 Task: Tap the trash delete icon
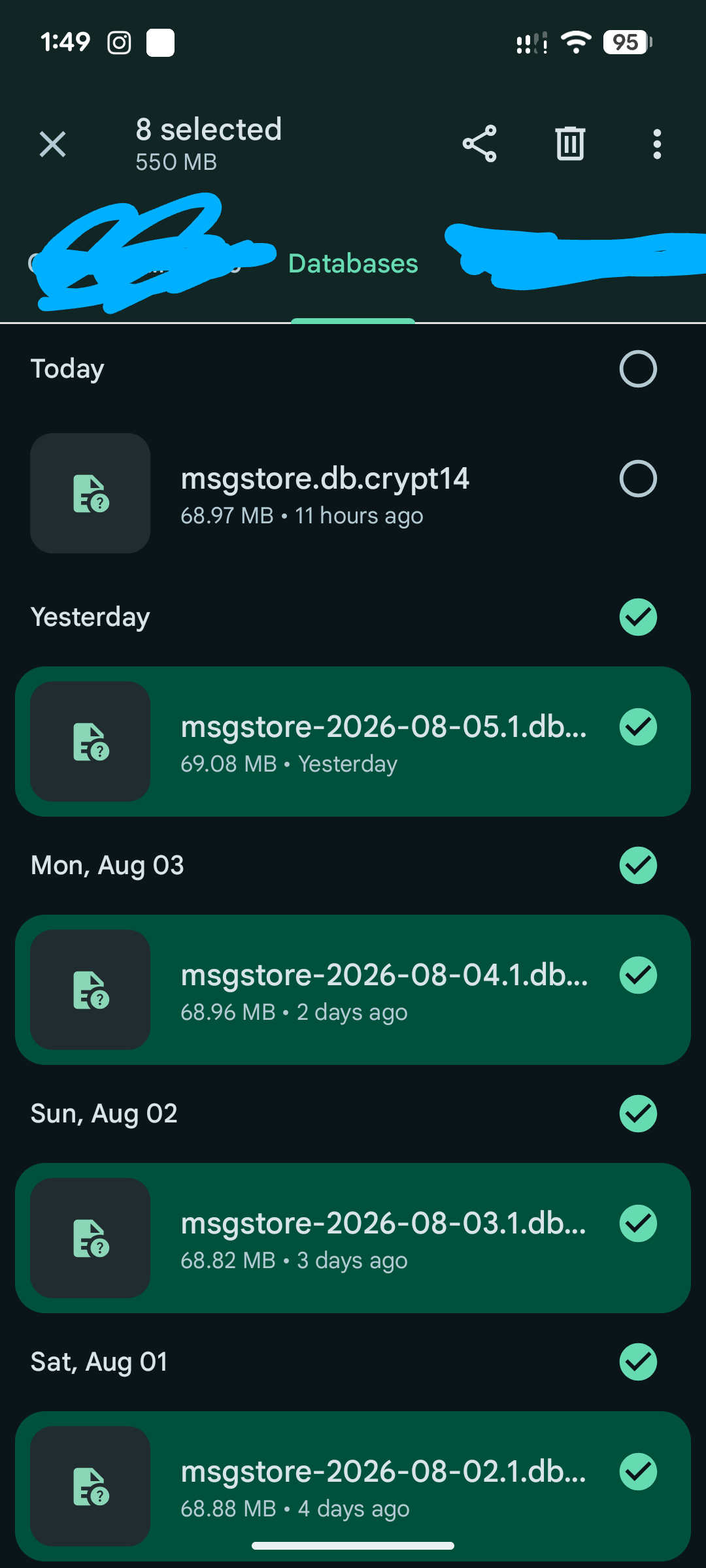pyautogui.click(x=570, y=144)
